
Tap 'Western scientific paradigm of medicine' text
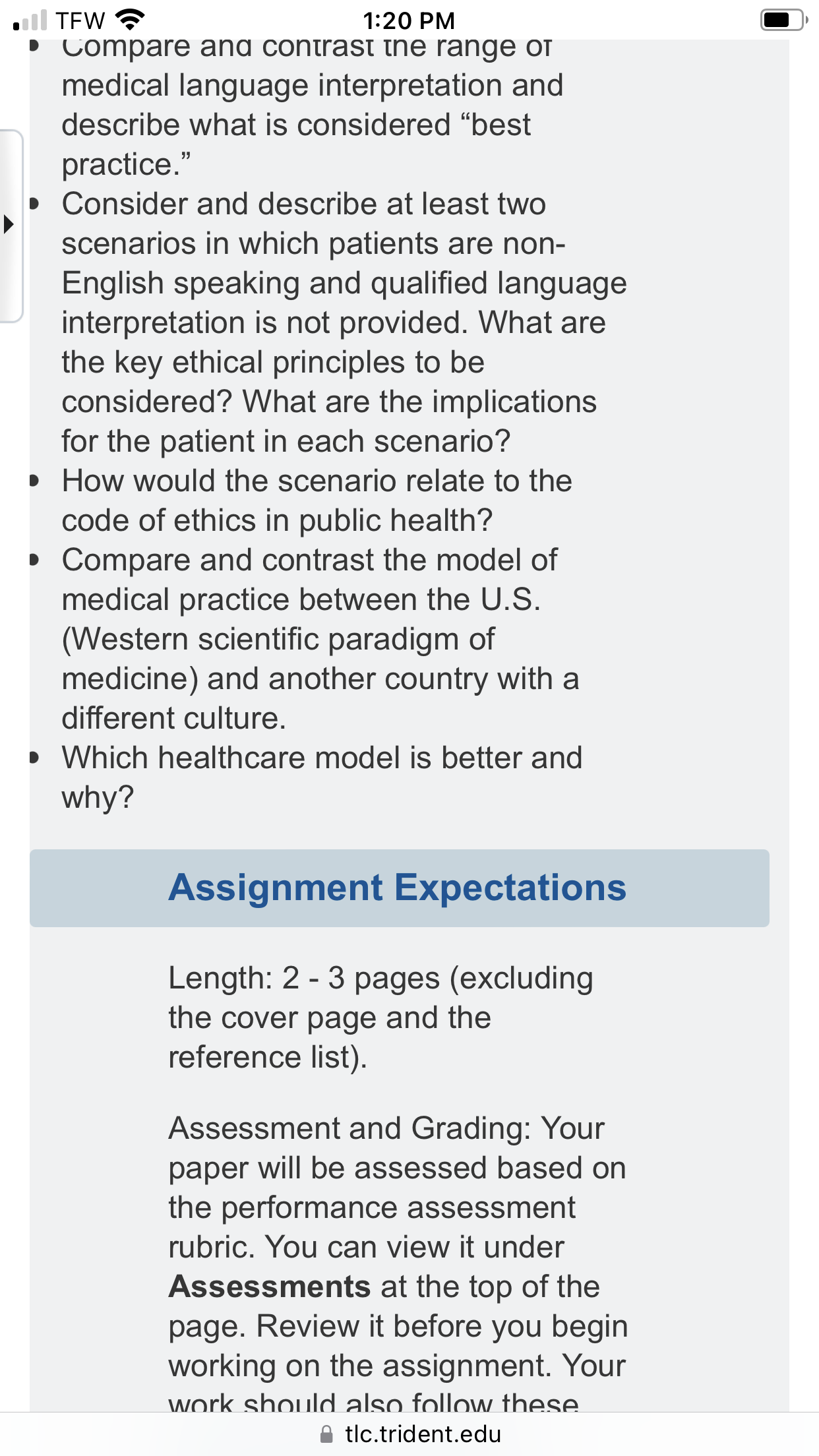point(278,659)
